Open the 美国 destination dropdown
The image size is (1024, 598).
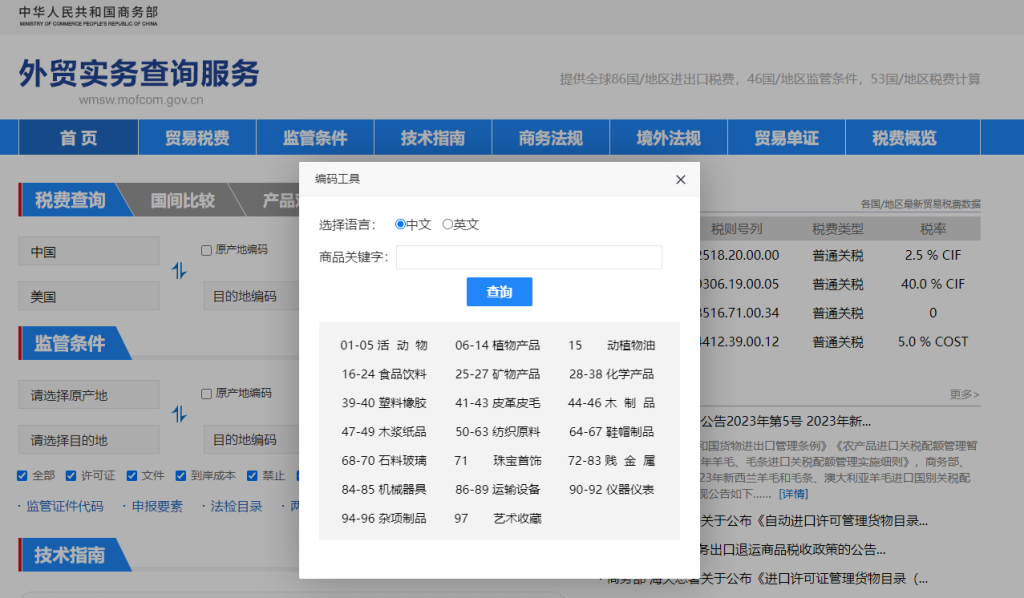tap(89, 296)
